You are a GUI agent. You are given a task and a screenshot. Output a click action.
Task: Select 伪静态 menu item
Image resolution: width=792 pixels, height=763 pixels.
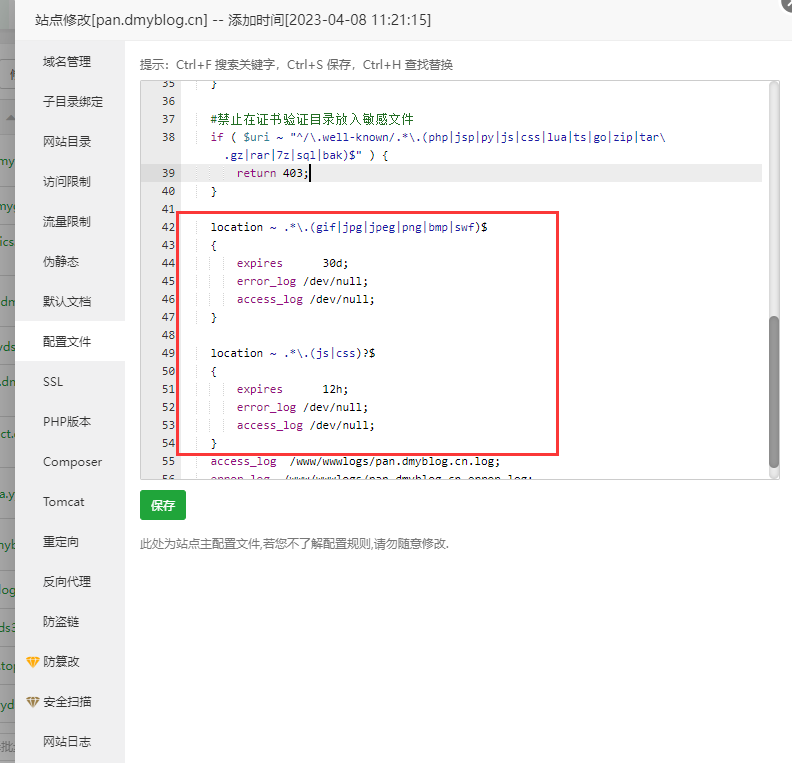[x=61, y=262]
